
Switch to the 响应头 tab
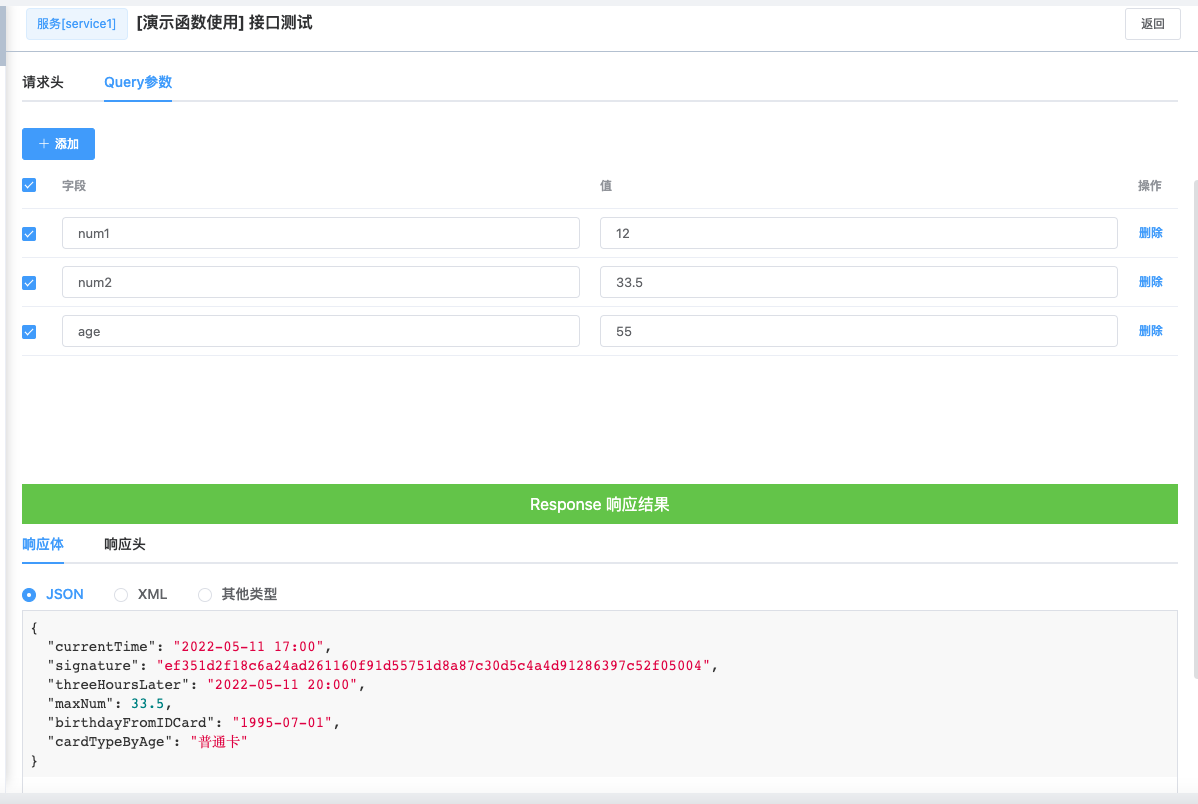tap(125, 544)
